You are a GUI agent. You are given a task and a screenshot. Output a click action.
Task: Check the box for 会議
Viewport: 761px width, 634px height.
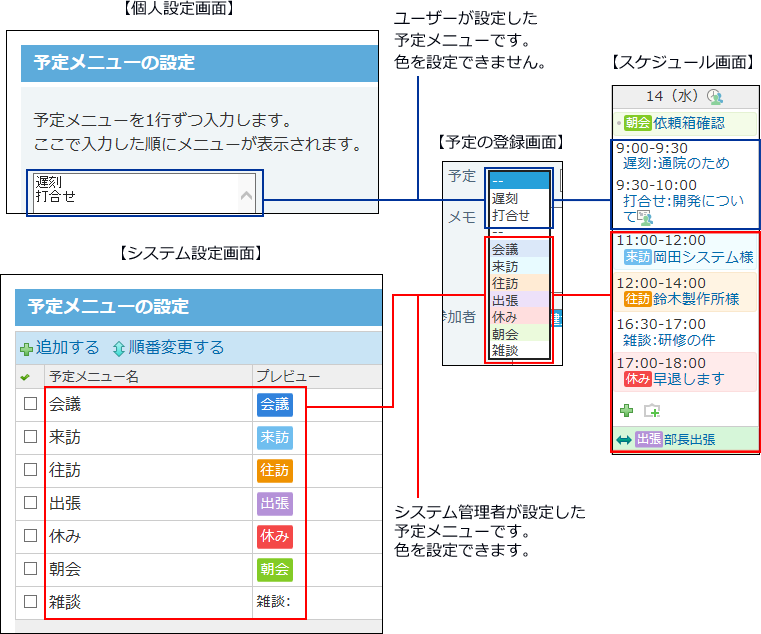[x=30, y=404]
